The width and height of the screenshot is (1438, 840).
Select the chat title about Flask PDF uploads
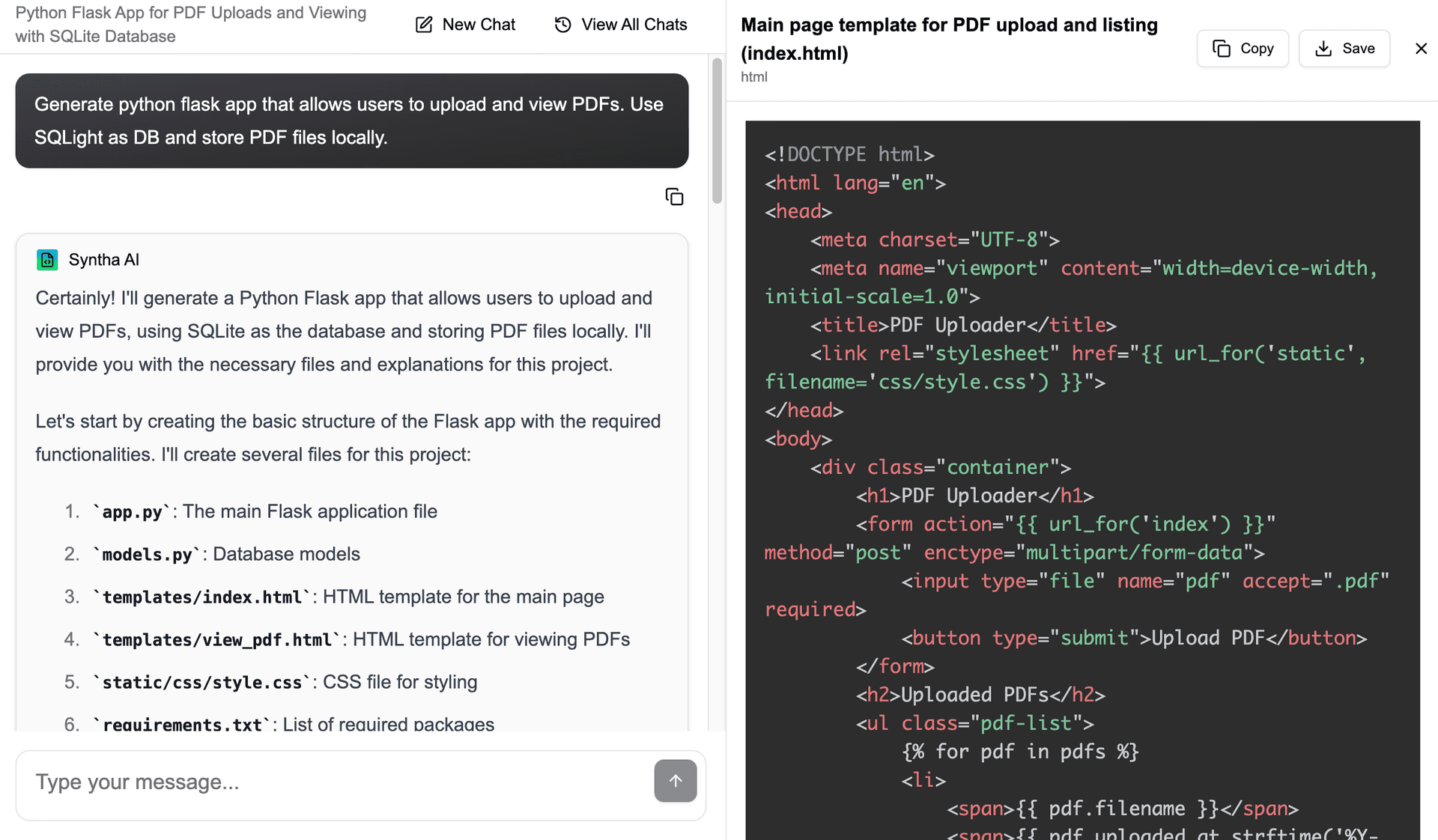pyautogui.click(x=190, y=24)
